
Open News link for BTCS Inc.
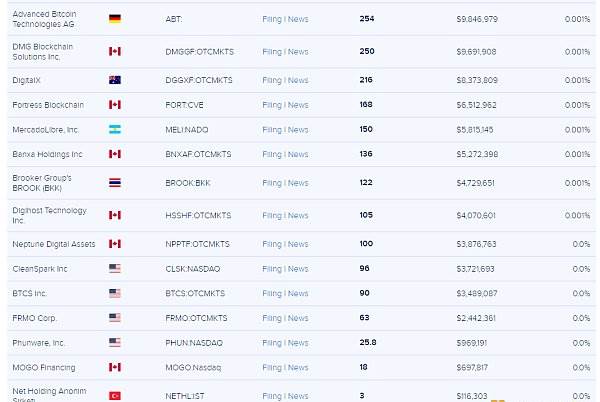(x=298, y=293)
